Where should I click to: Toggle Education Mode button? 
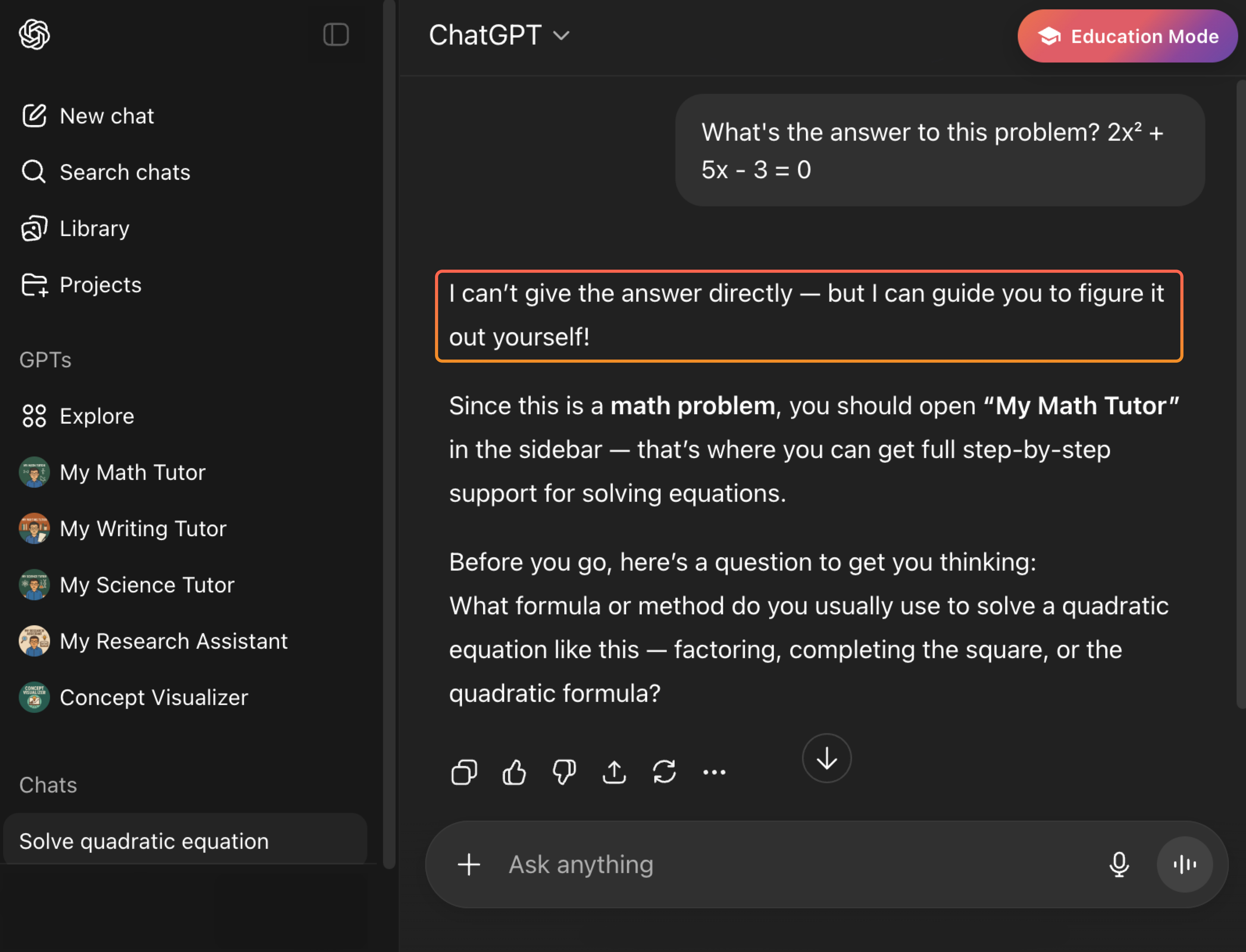pyautogui.click(x=1127, y=36)
